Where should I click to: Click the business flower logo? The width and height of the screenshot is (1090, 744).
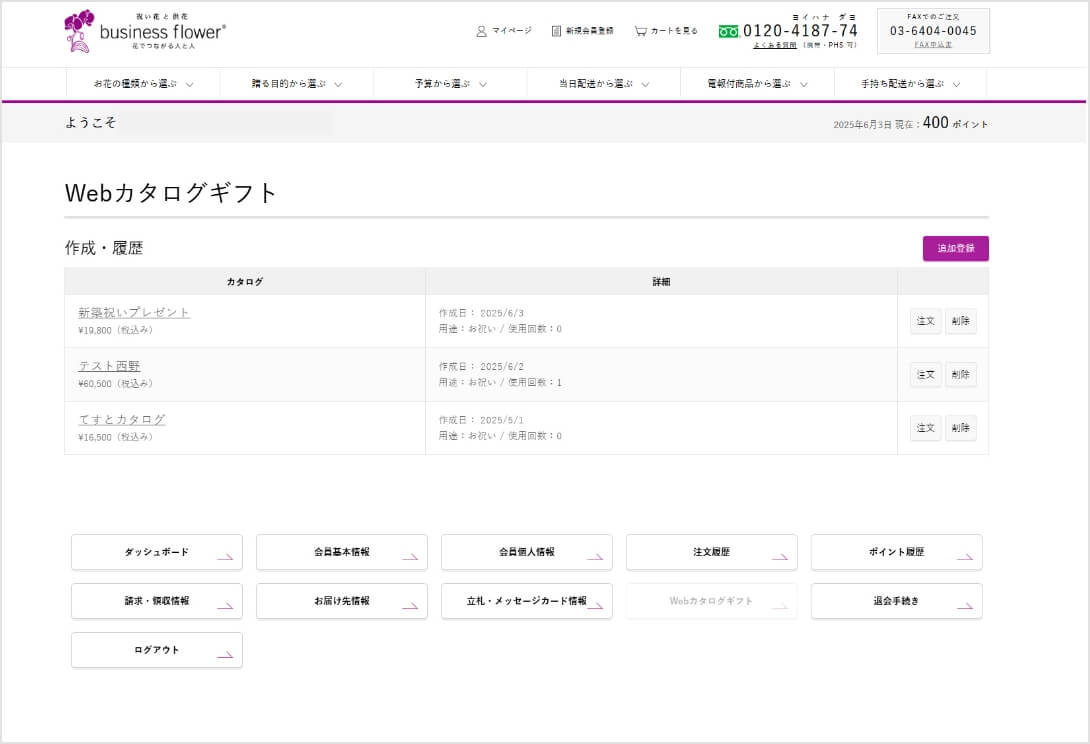[x=145, y=31]
